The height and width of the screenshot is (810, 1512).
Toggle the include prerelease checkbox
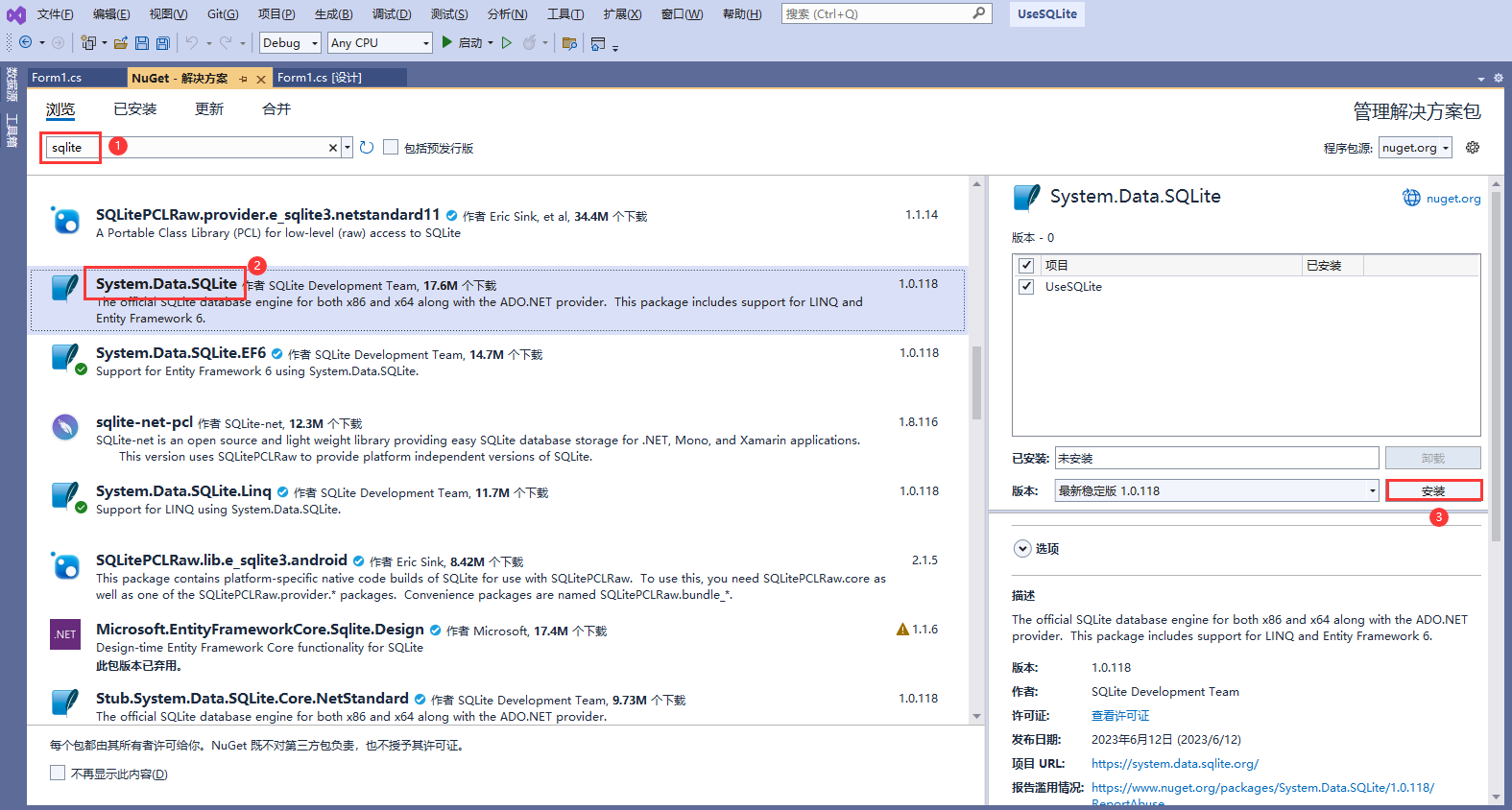[x=391, y=147]
